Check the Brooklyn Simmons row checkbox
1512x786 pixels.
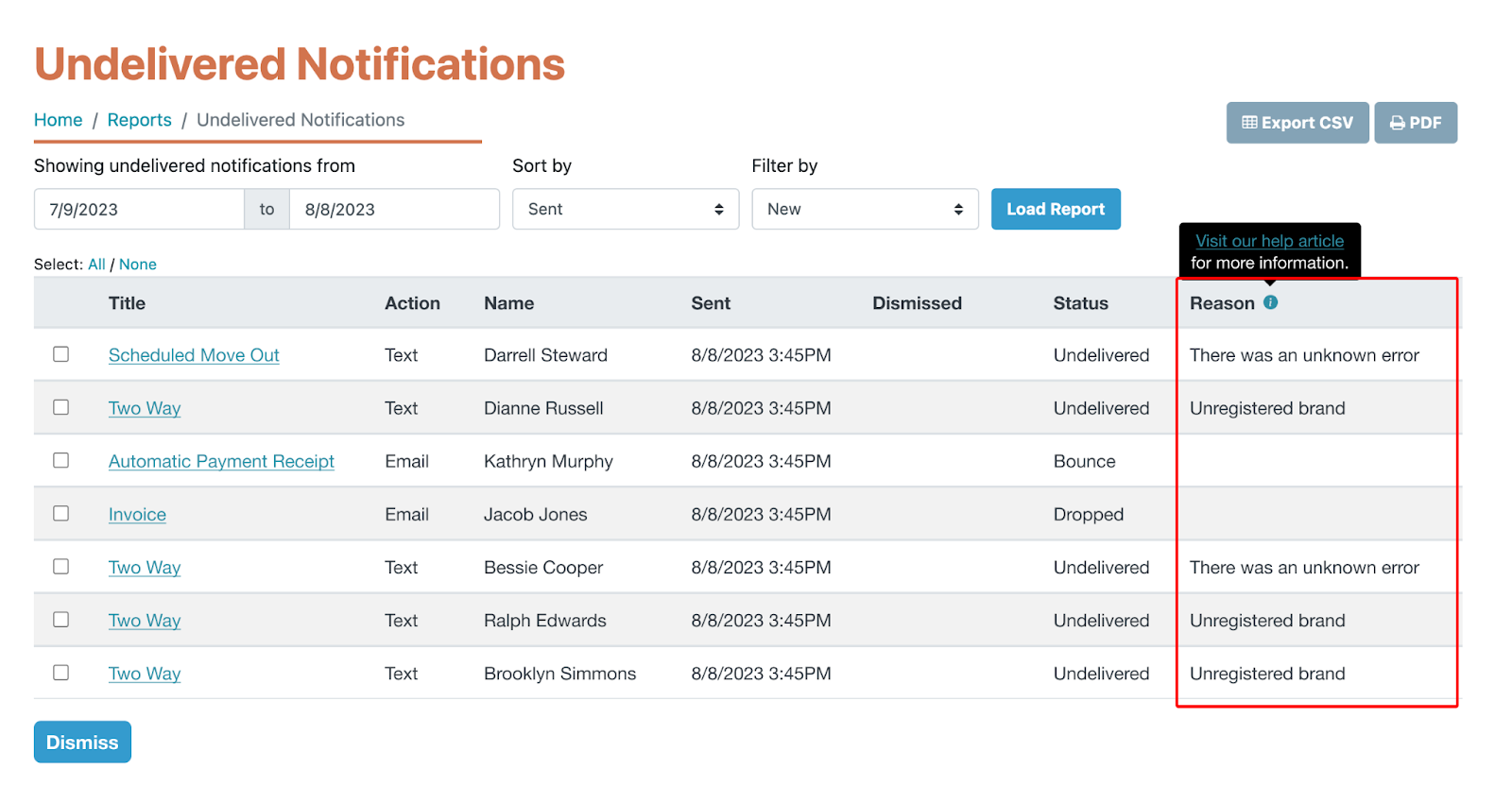click(x=61, y=673)
